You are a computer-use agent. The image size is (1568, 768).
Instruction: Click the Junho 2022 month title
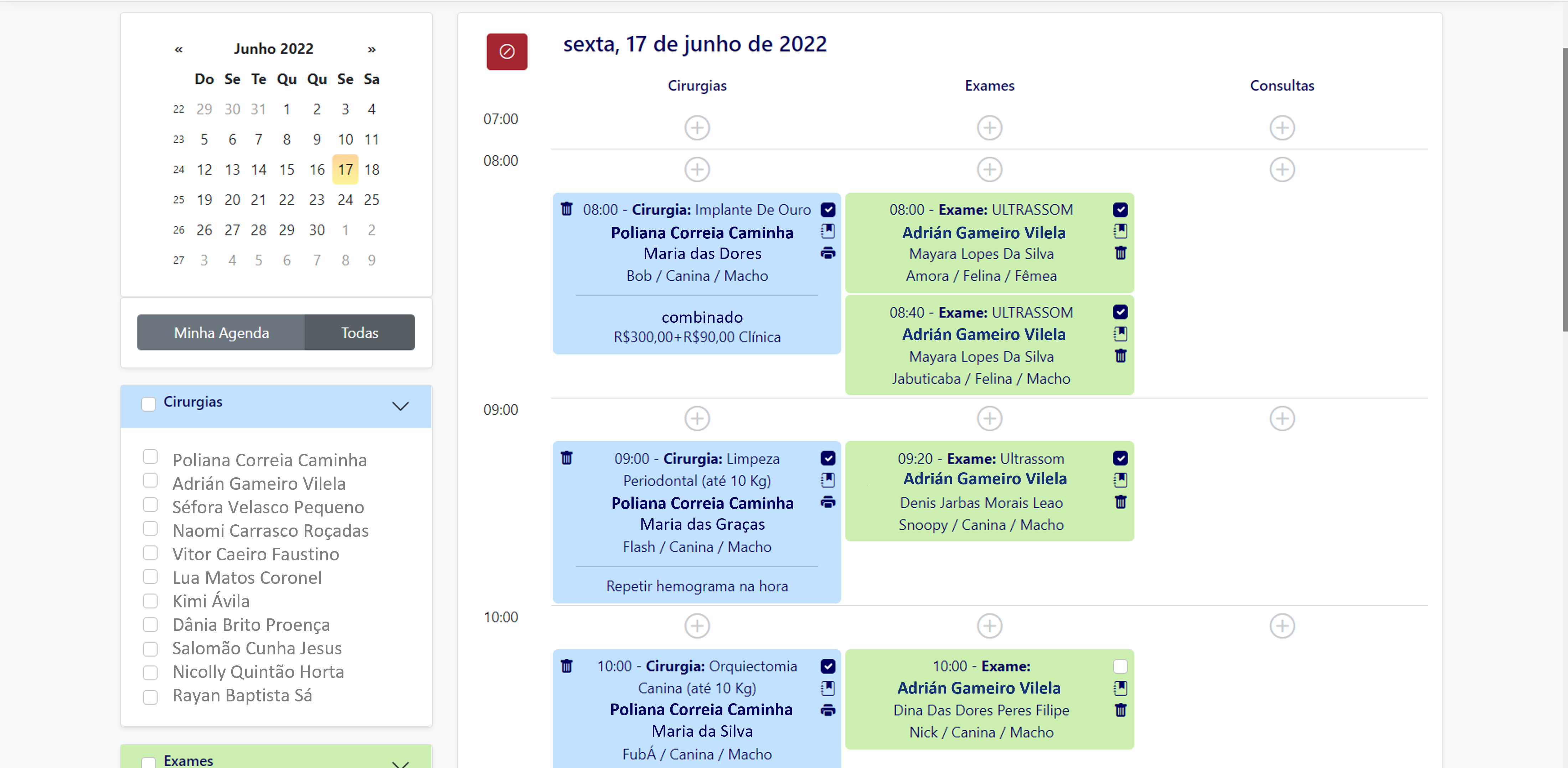click(273, 49)
